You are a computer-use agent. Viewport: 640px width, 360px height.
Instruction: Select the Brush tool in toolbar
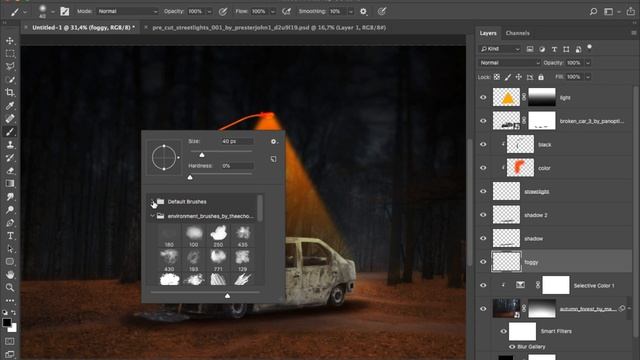(x=10, y=132)
